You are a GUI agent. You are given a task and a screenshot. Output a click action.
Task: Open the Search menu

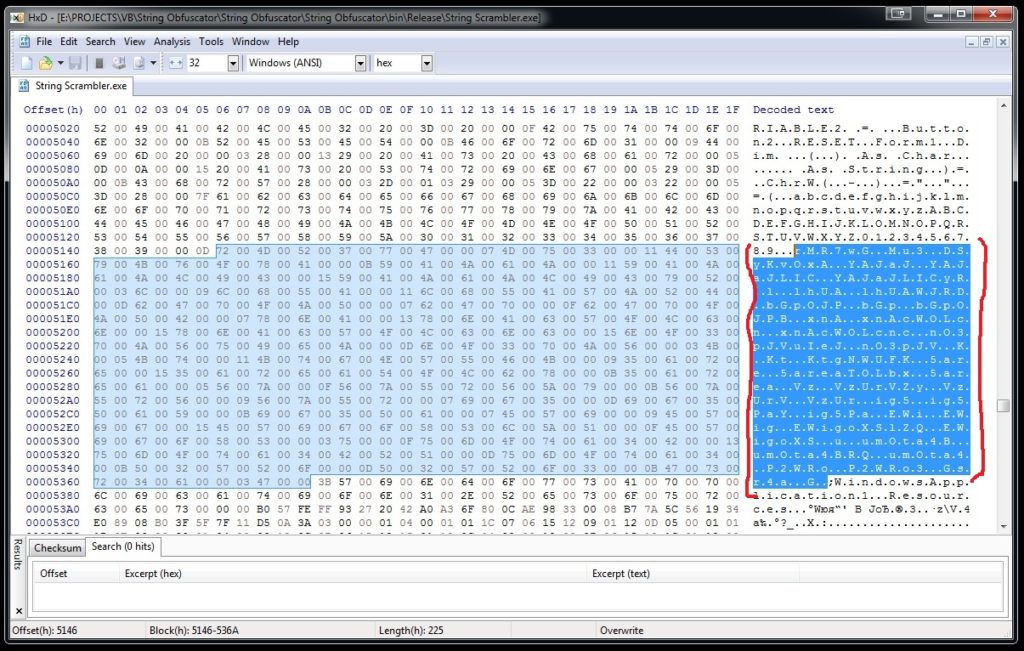coord(100,42)
